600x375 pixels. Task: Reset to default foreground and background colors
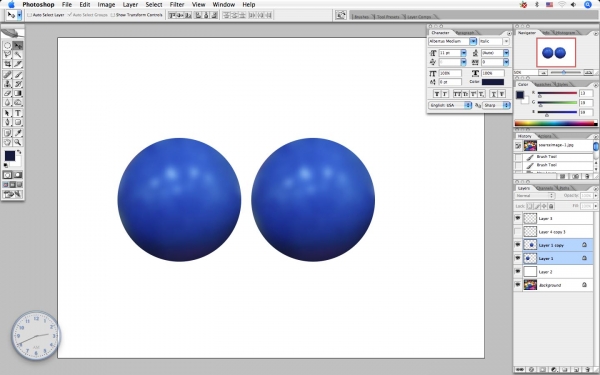click(x=6, y=165)
